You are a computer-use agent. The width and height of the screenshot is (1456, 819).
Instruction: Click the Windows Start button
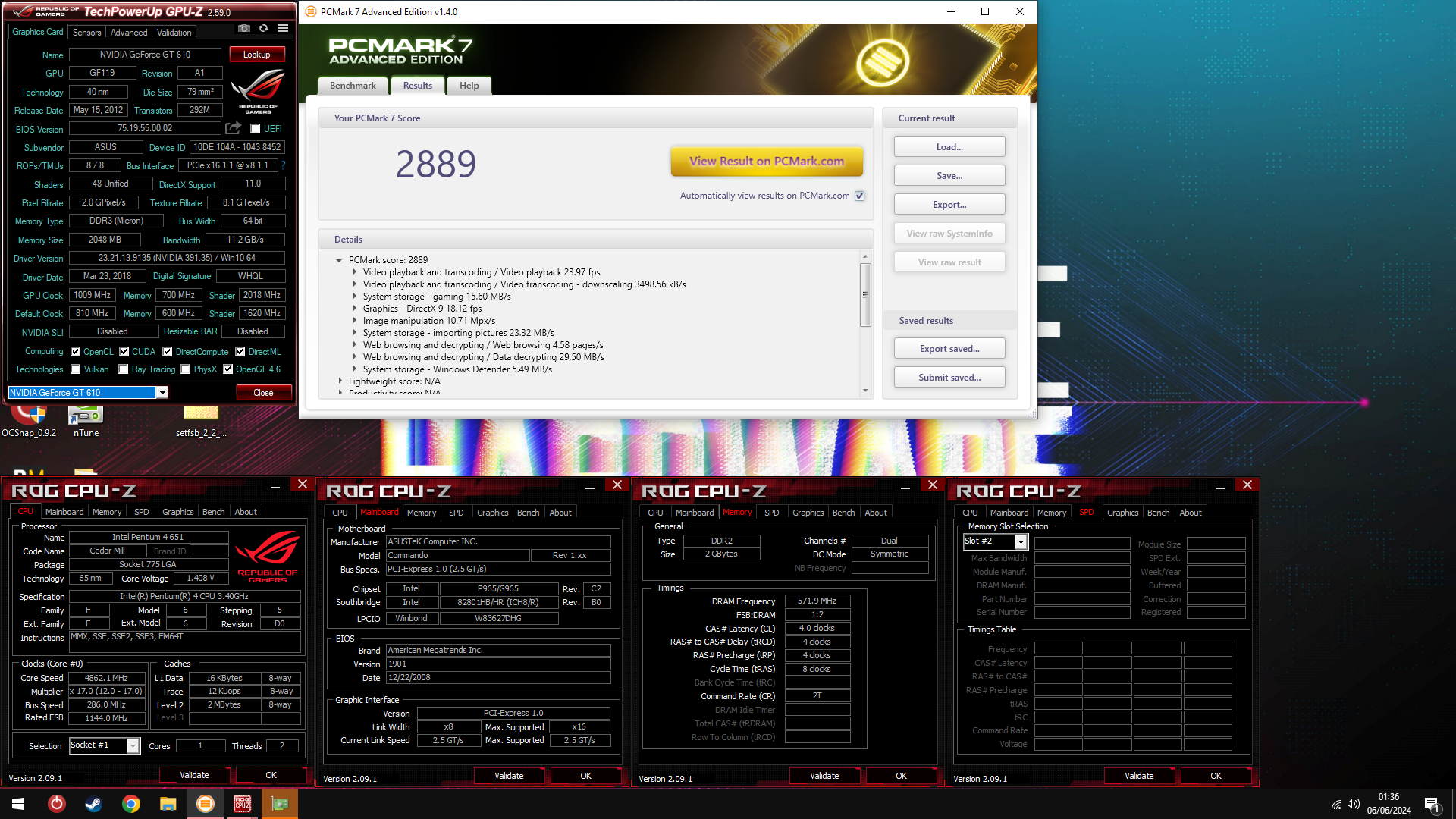click(x=18, y=804)
